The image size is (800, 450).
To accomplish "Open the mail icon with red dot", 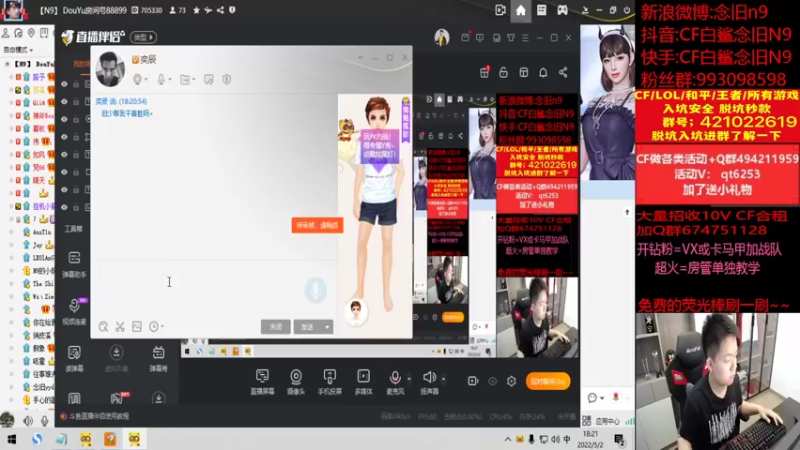I will tap(465, 37).
